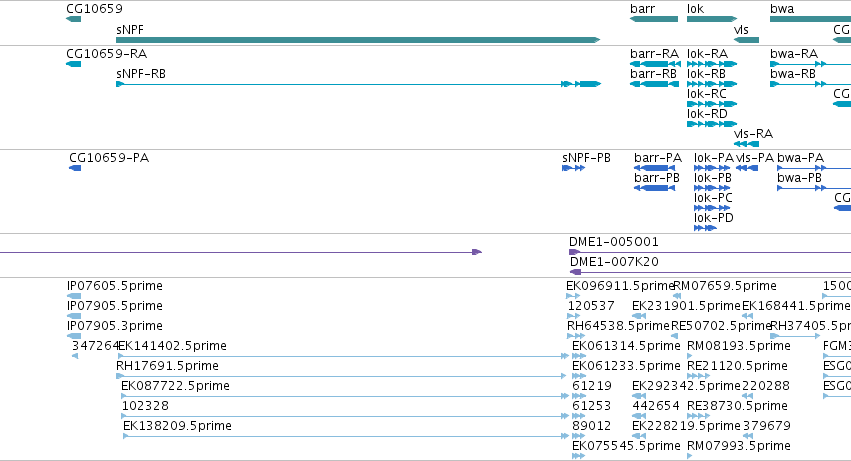851x461 pixels.
Task: Click the bwa-RA transcript label
Action: [x=794, y=54]
